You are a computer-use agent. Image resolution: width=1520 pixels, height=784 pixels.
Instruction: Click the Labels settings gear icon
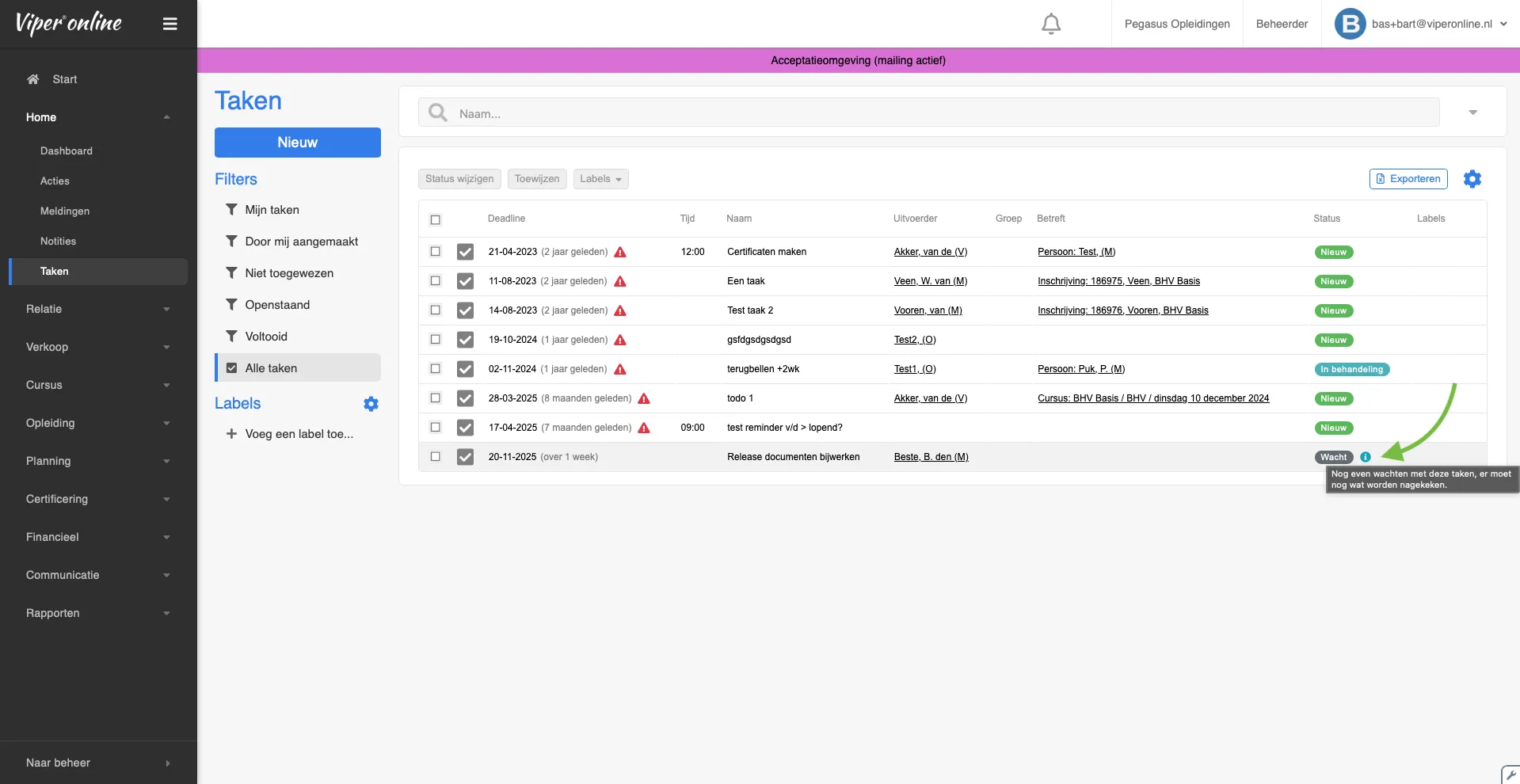(x=371, y=404)
